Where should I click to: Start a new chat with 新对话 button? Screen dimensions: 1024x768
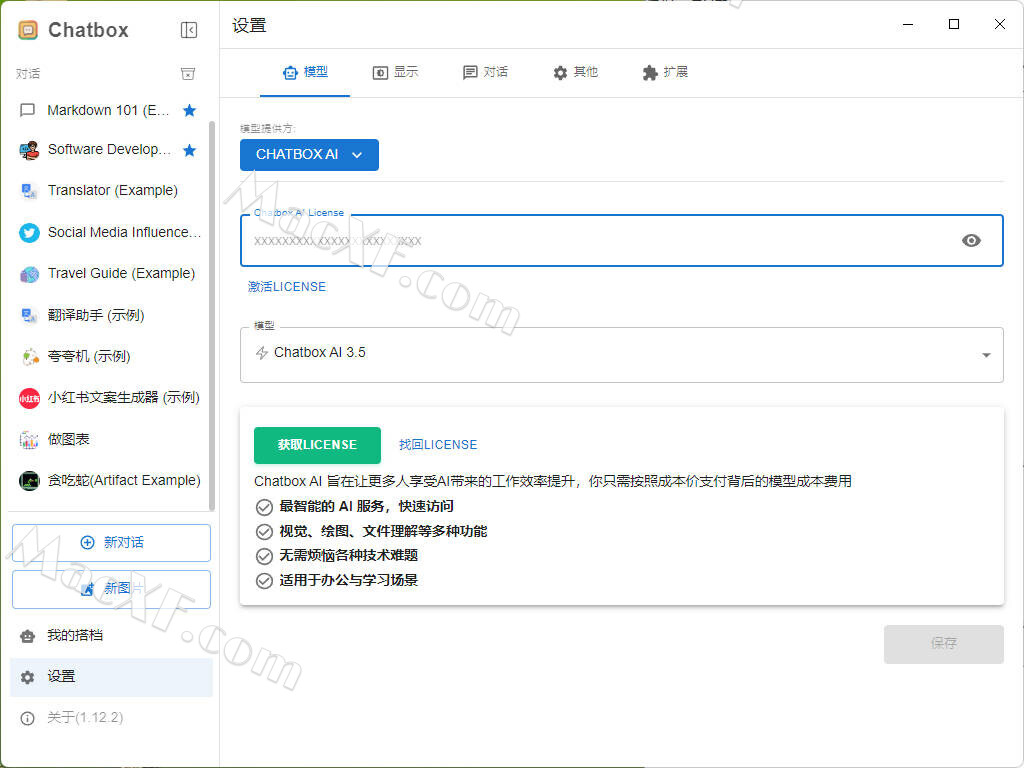(x=111, y=543)
